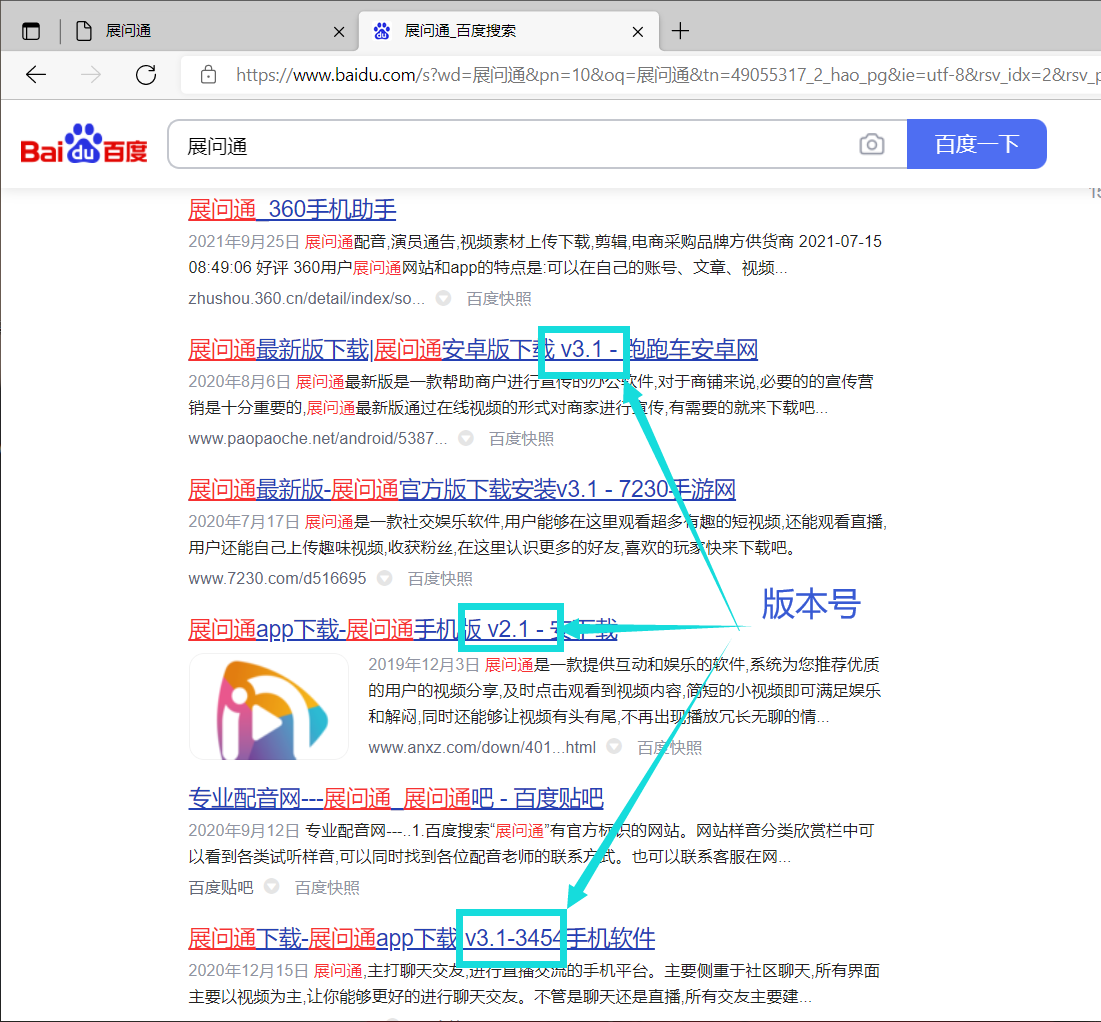
Task: Open 百度快照 for 7230.com result
Action: [x=440, y=579]
